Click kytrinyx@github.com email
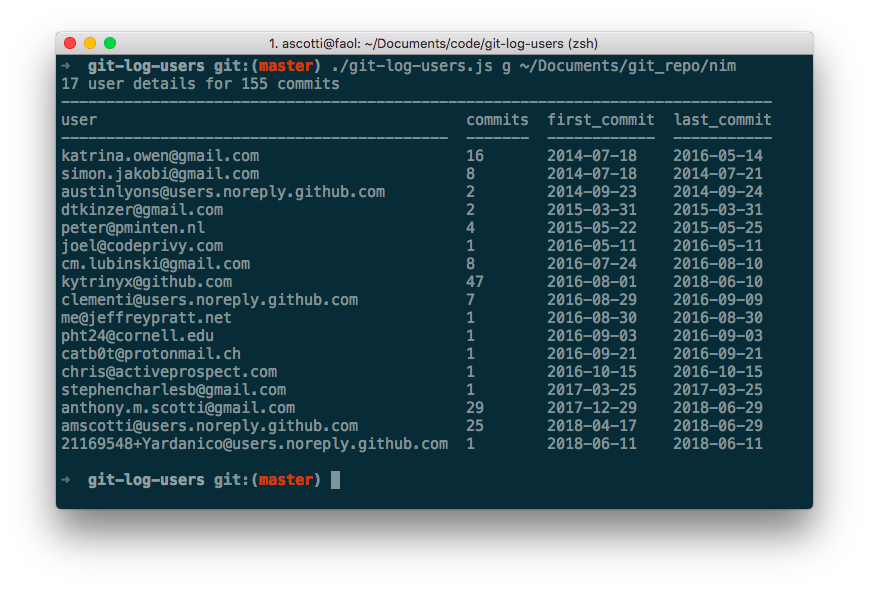 click(147, 282)
